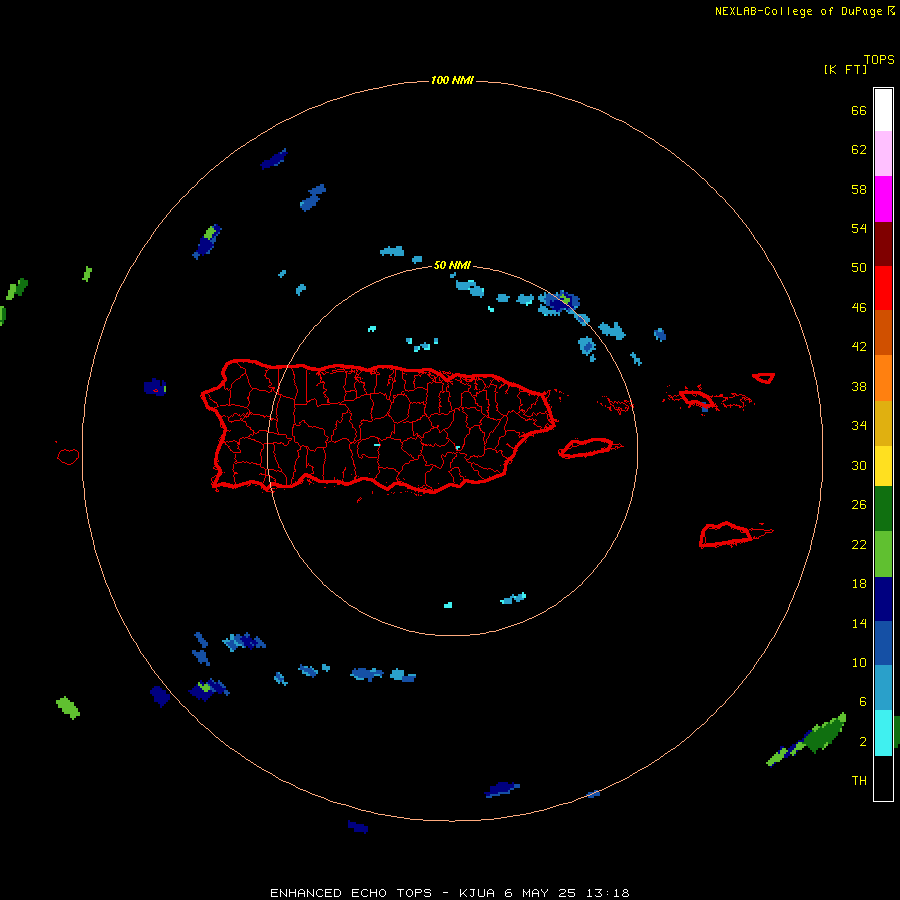
Task: Click the "50 NMI" range ring label
Action: (452, 265)
